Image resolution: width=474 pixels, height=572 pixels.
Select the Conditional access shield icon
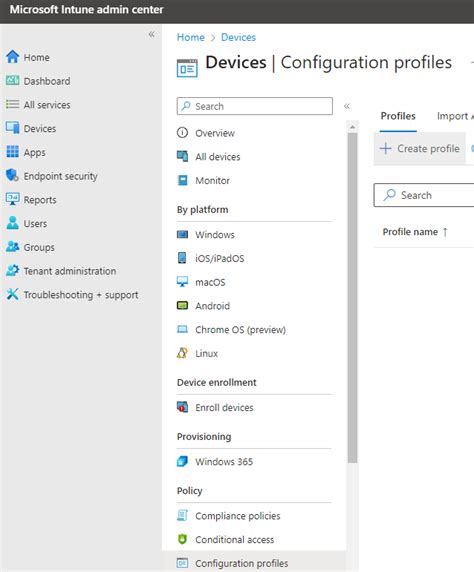182,539
